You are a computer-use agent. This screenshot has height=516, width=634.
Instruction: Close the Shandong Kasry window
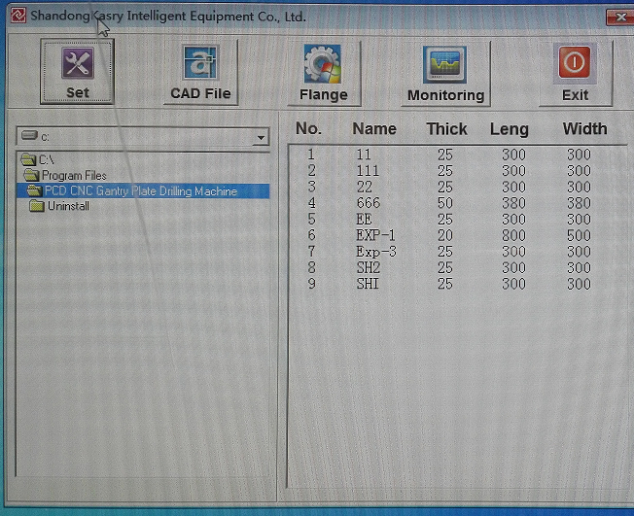(x=621, y=17)
